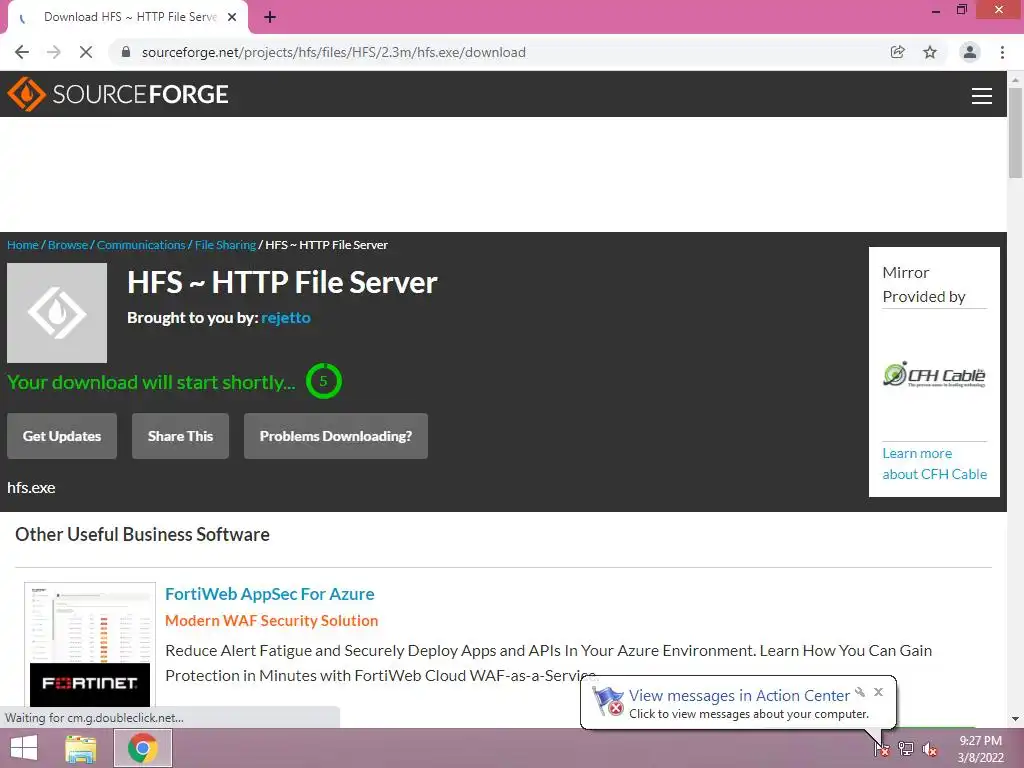Image resolution: width=1024 pixels, height=768 pixels.
Task: Go forward using the browser forward arrow
Action: click(x=54, y=52)
